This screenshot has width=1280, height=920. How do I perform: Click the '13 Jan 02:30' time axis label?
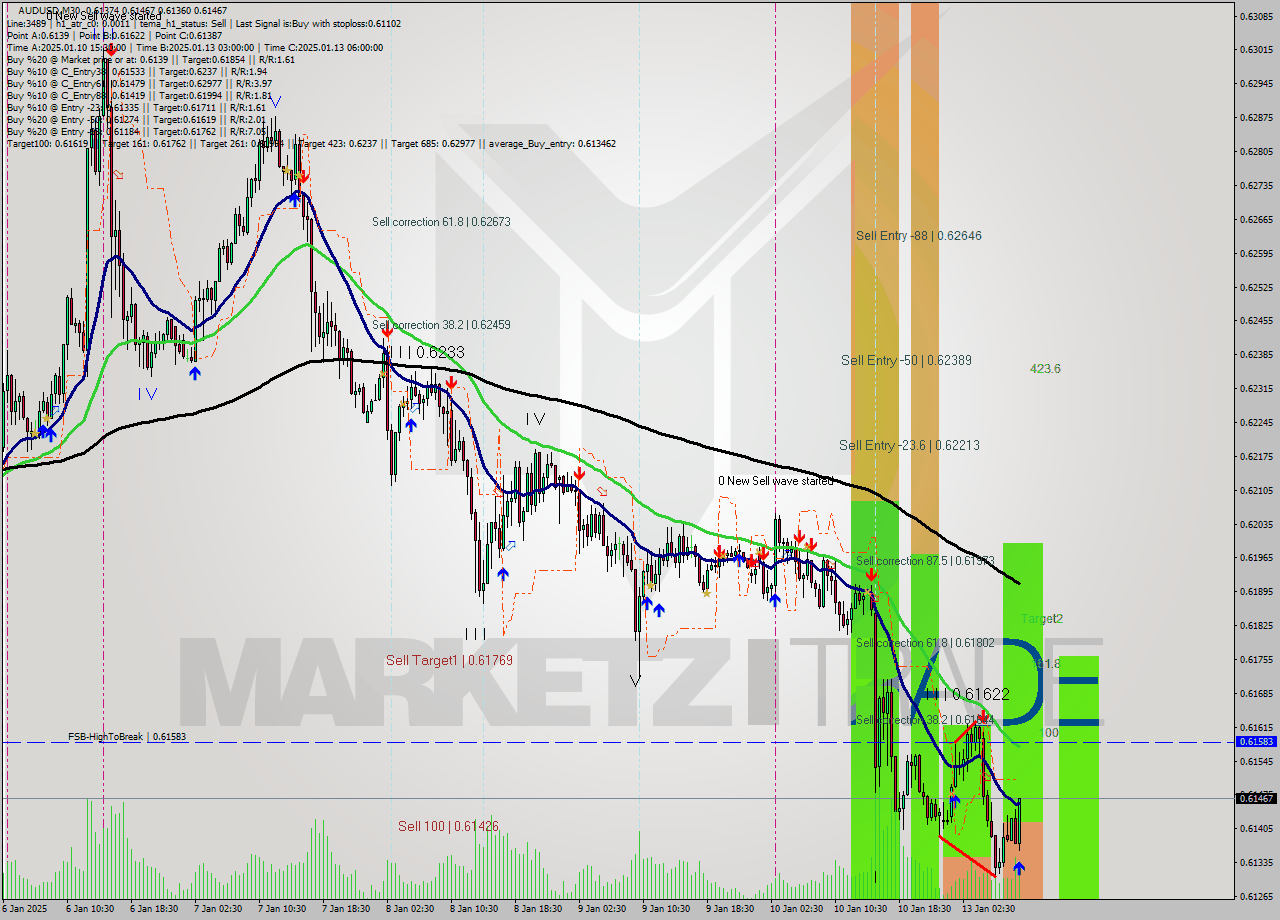[989, 909]
